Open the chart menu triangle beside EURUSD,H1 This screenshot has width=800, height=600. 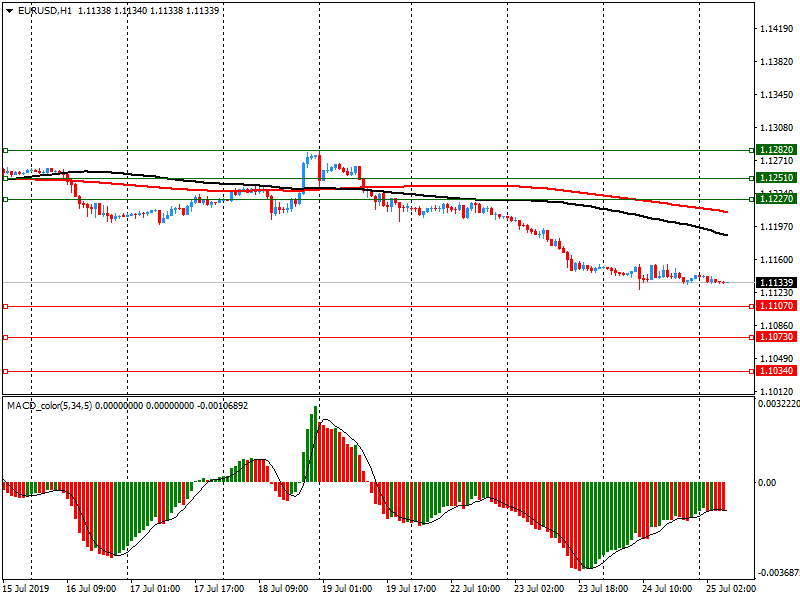click(9, 11)
